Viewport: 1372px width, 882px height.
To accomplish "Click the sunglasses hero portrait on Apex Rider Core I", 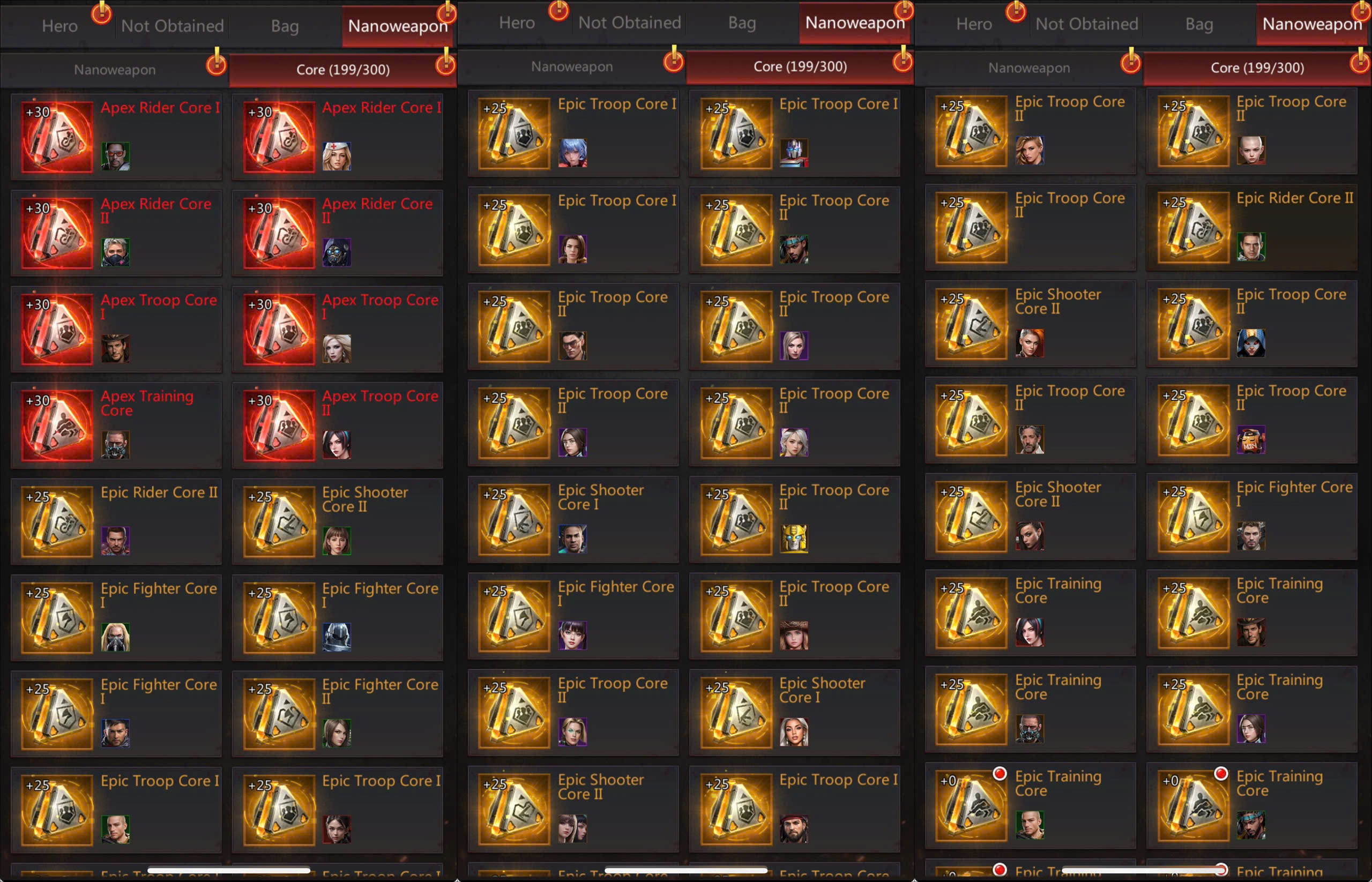I will pyautogui.click(x=115, y=156).
